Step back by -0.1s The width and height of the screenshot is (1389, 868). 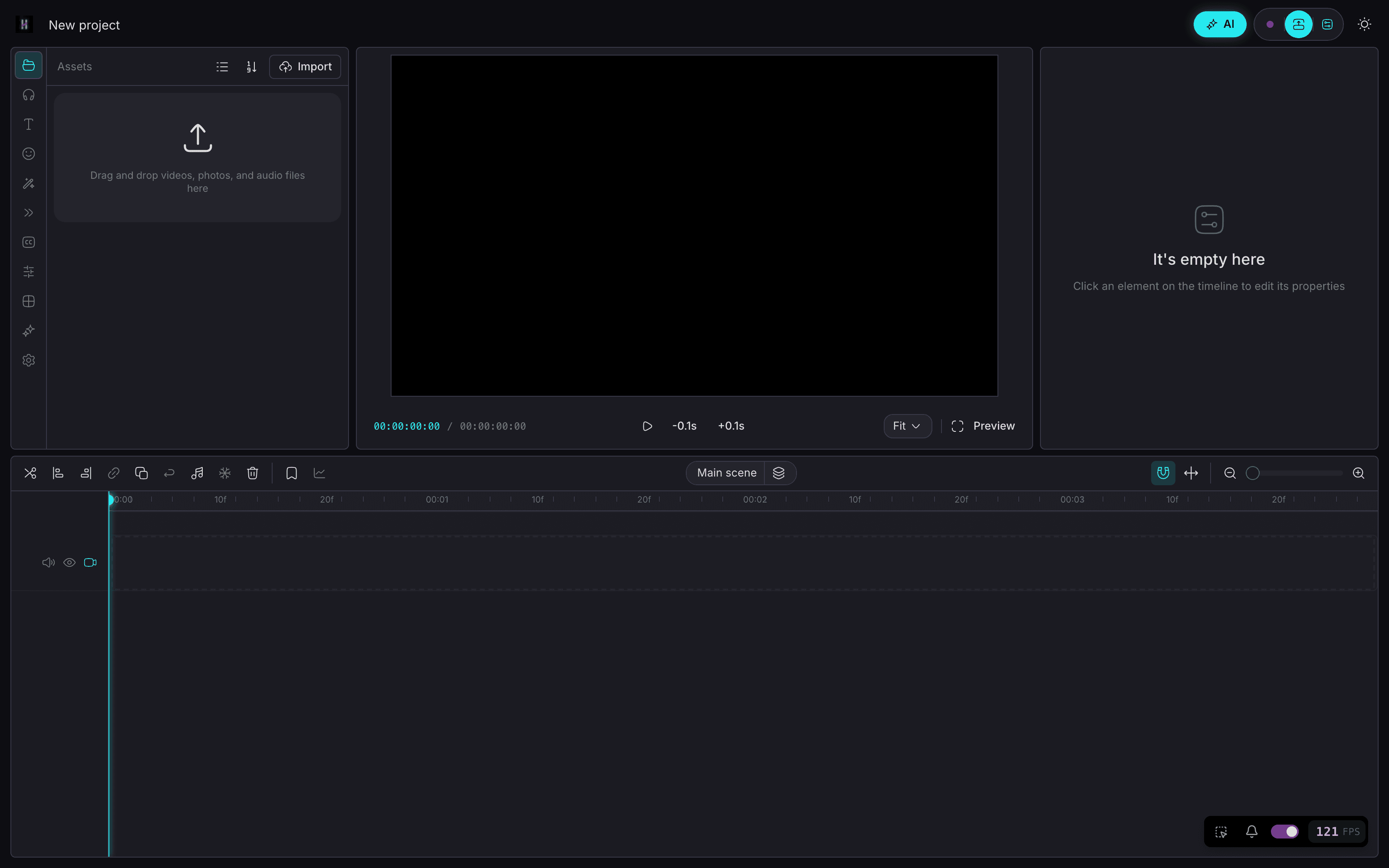684,426
